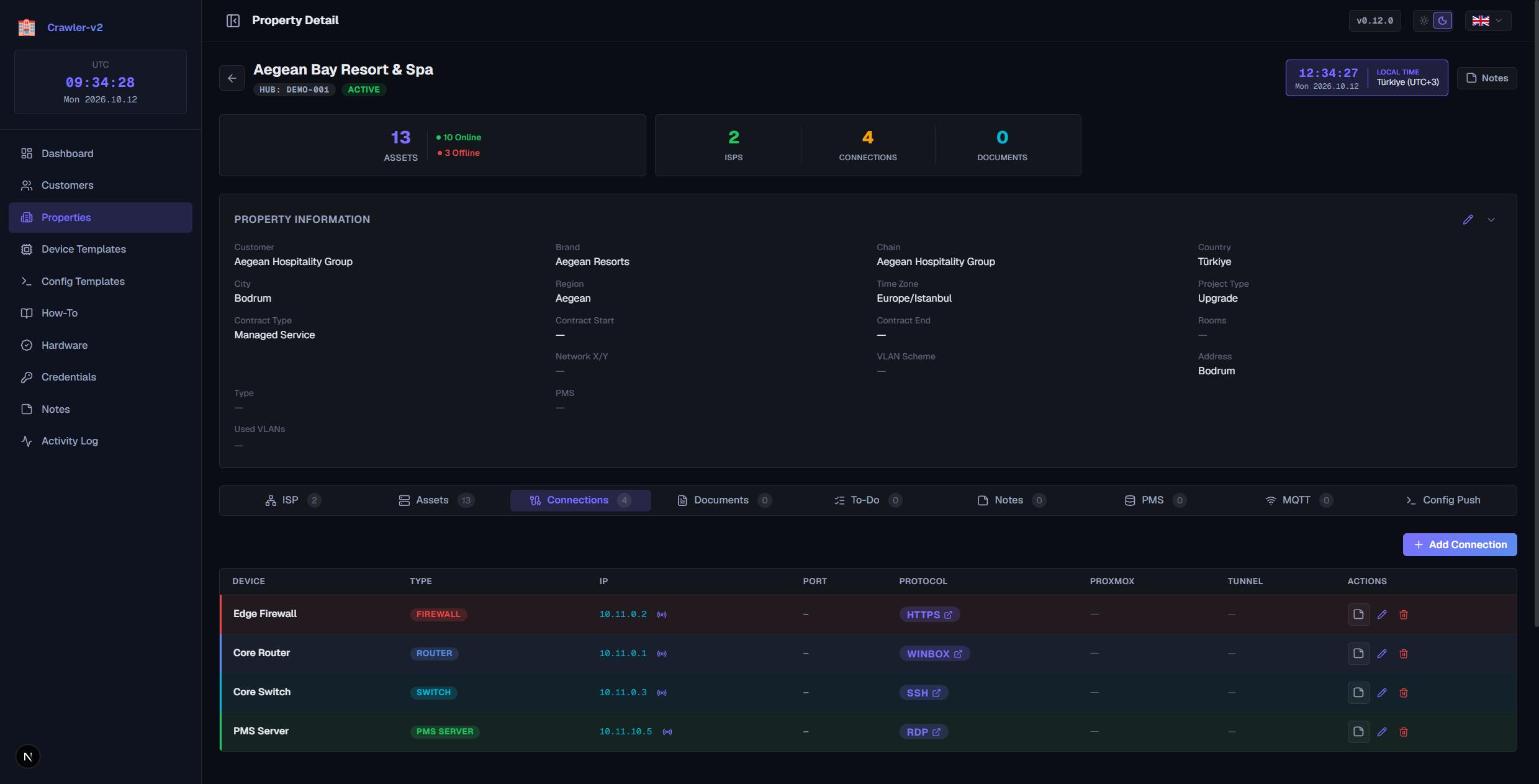1539x784 pixels.
Task: Edit the Core Router connection
Action: (1382, 654)
